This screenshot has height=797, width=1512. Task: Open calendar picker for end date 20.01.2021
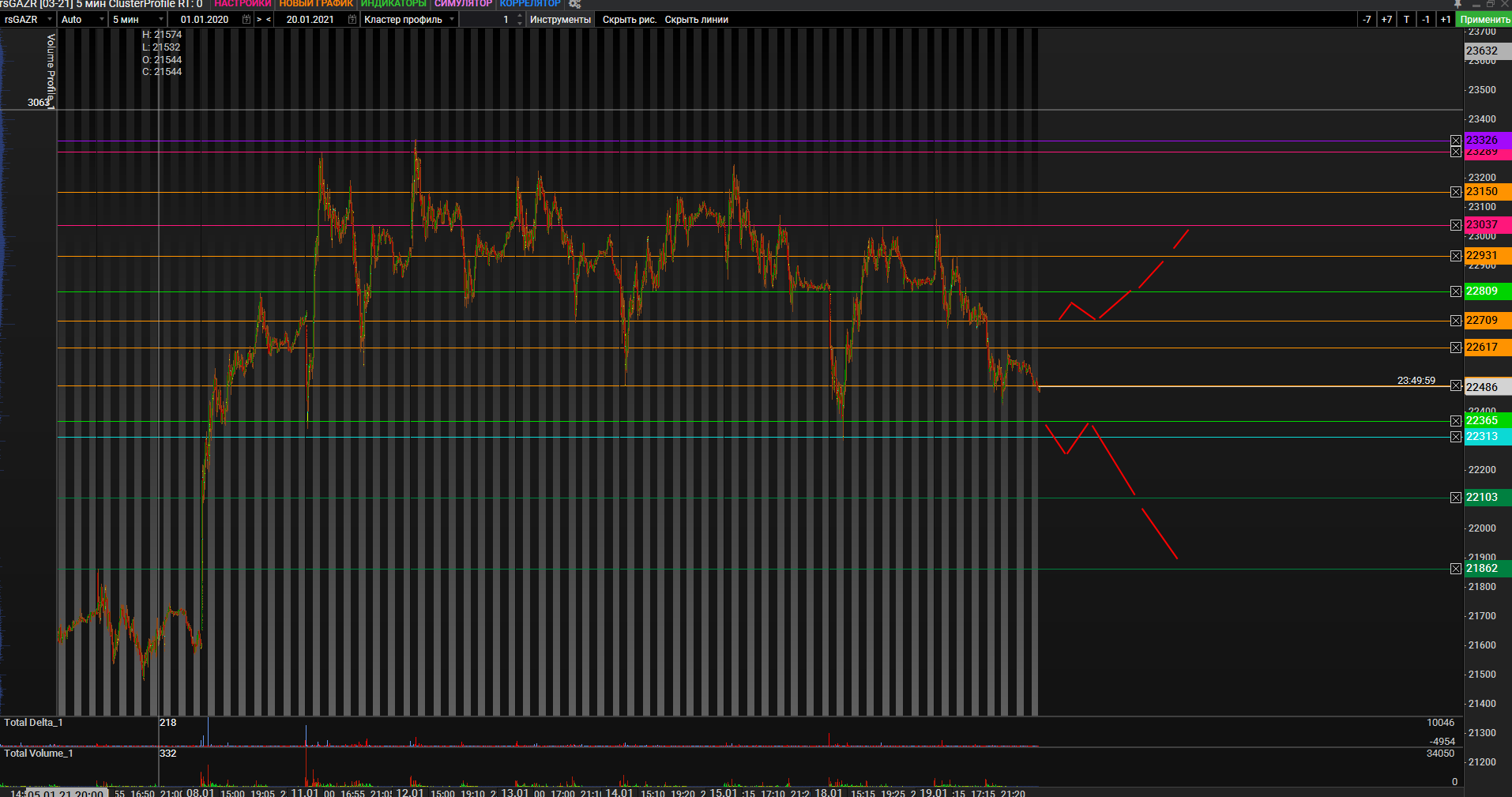pos(352,20)
